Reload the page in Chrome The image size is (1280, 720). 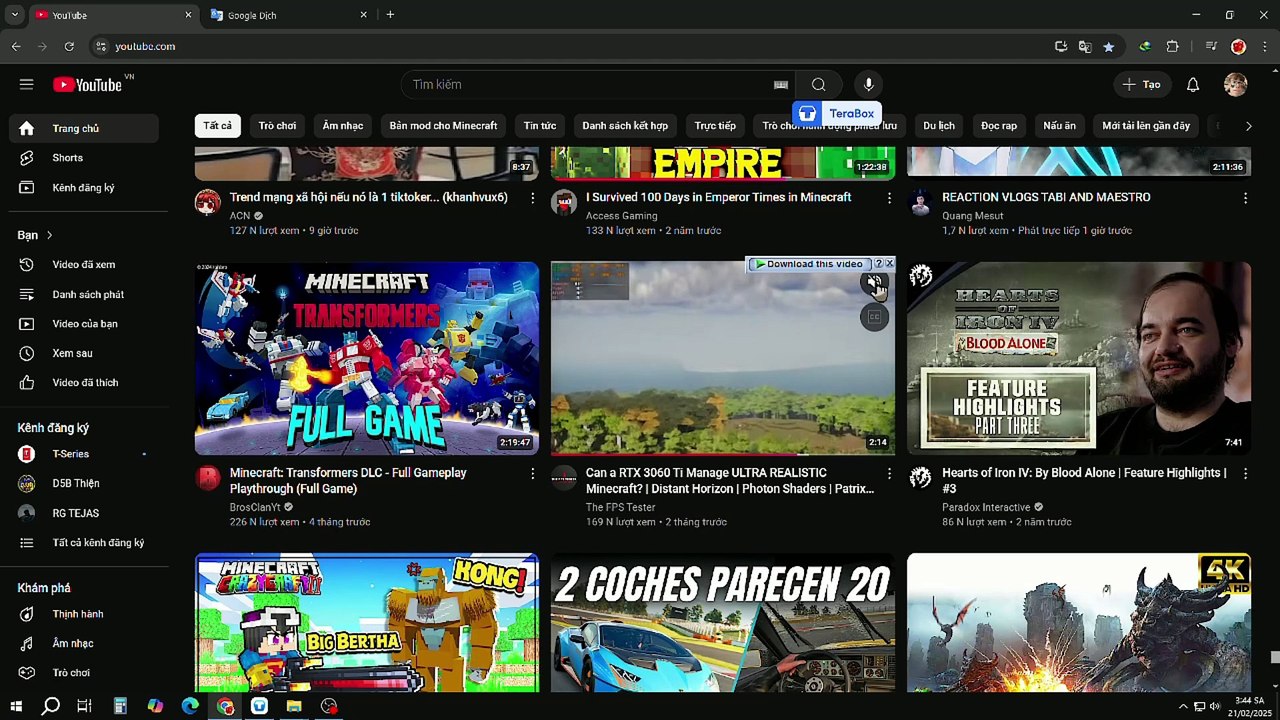coord(69,46)
